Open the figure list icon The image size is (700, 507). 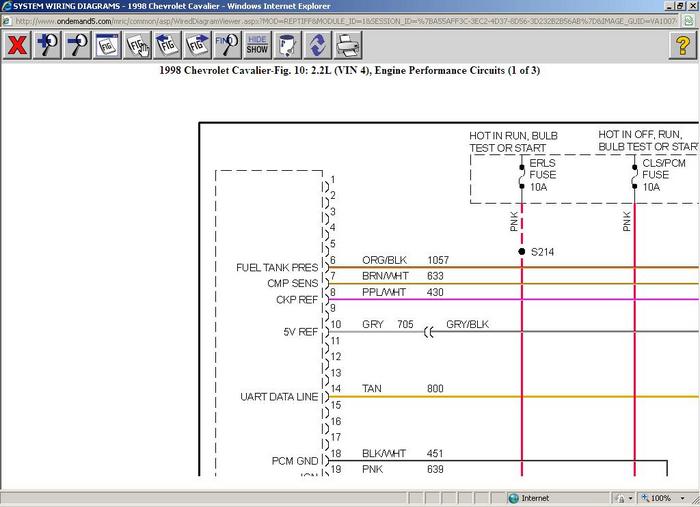point(107,45)
